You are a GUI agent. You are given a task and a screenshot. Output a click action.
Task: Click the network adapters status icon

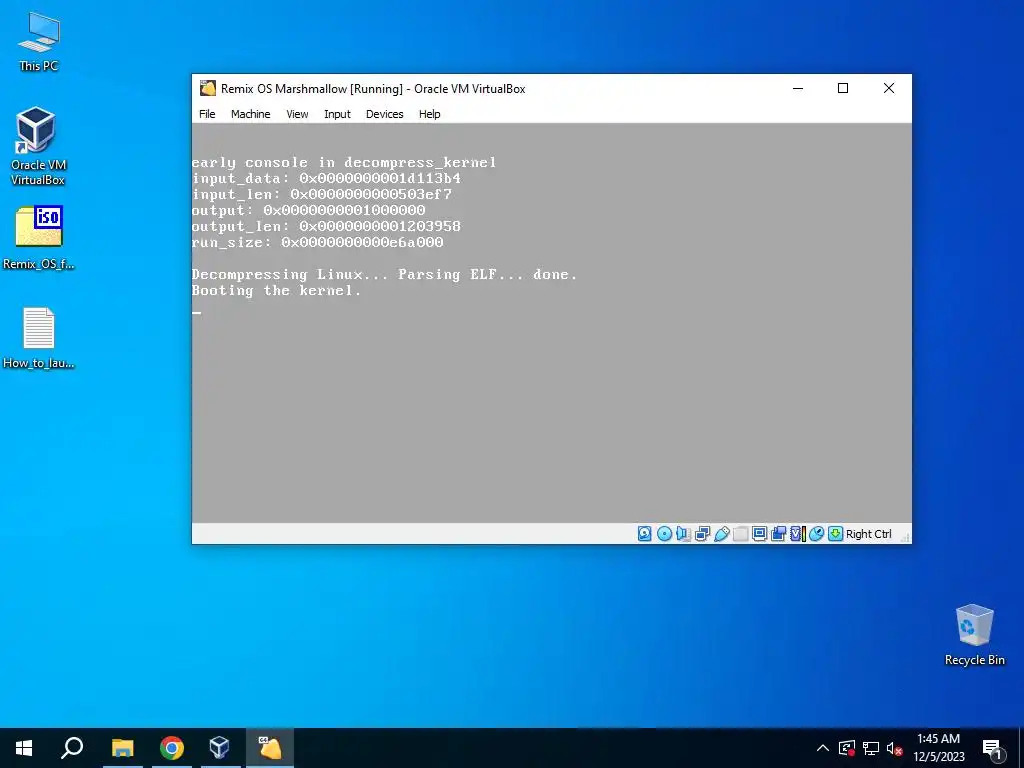point(703,534)
